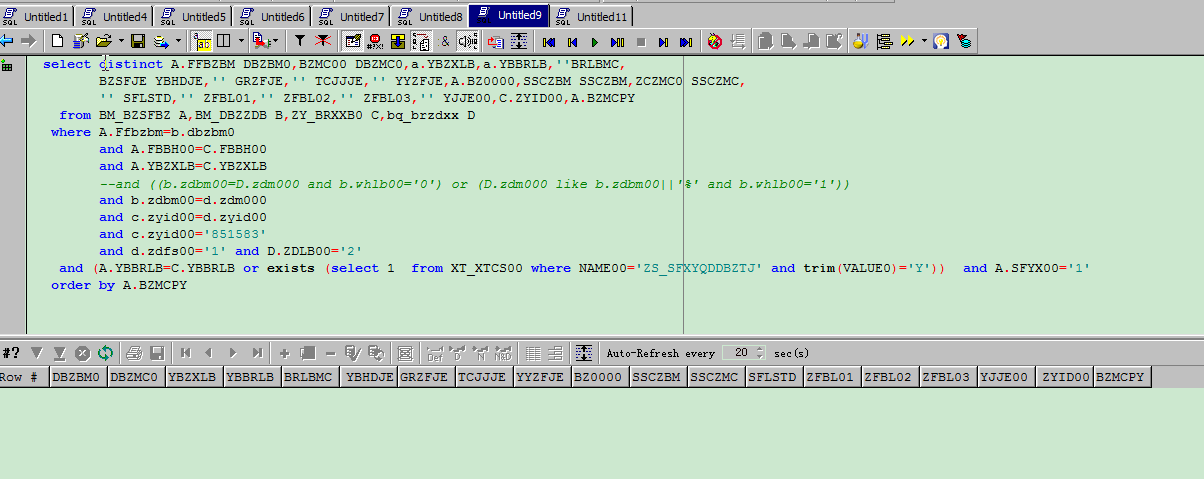Click the beaker test icon

(861, 41)
